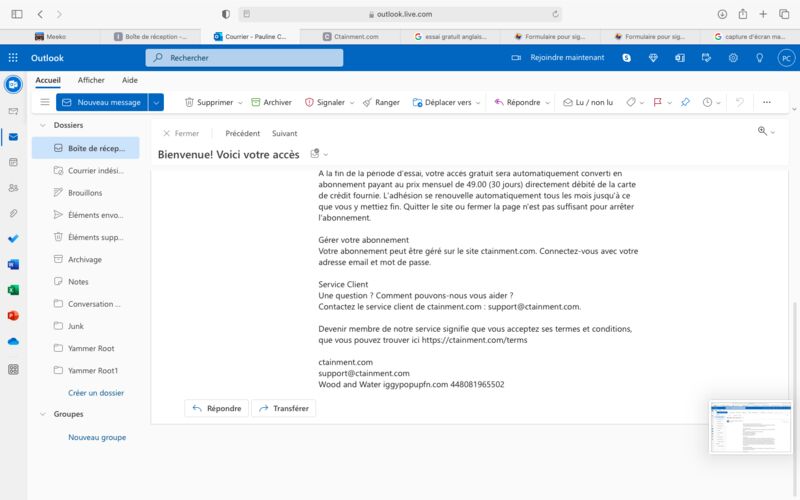Image resolution: width=800 pixels, height=500 pixels.
Task: Click the Skype icon in header
Action: 627,58
